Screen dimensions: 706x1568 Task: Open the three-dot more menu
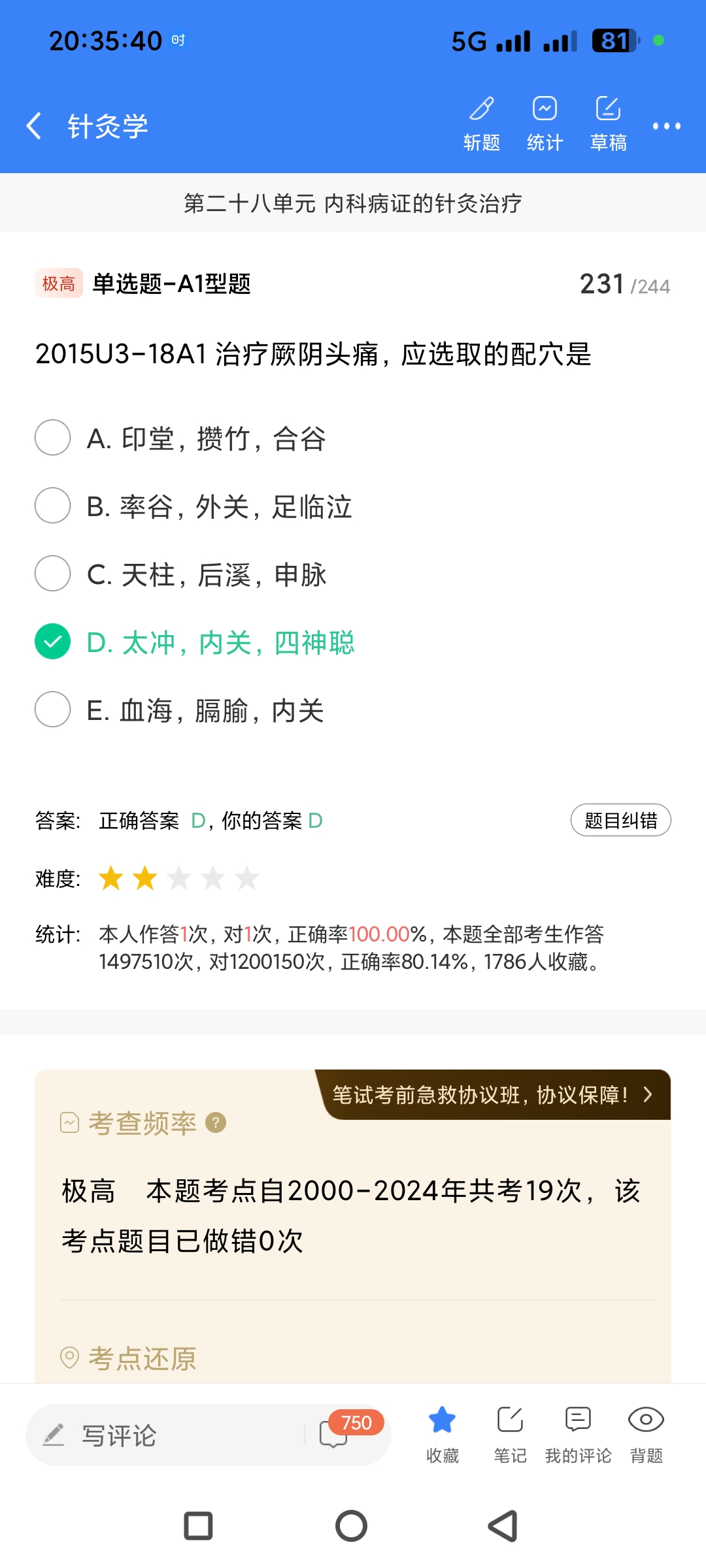click(666, 126)
